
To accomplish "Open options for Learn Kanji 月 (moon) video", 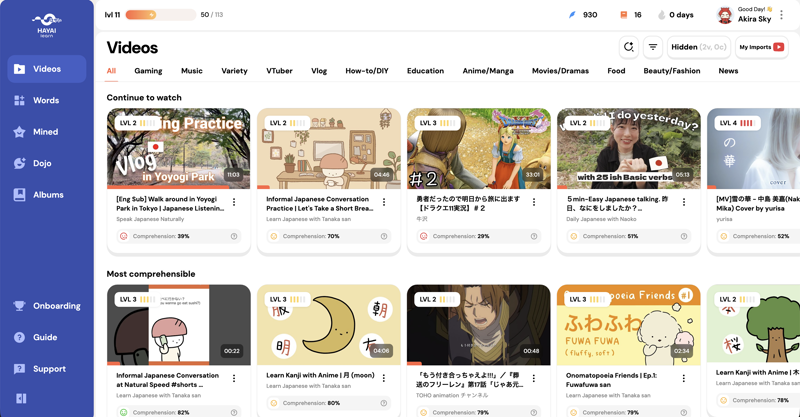I will [384, 379].
